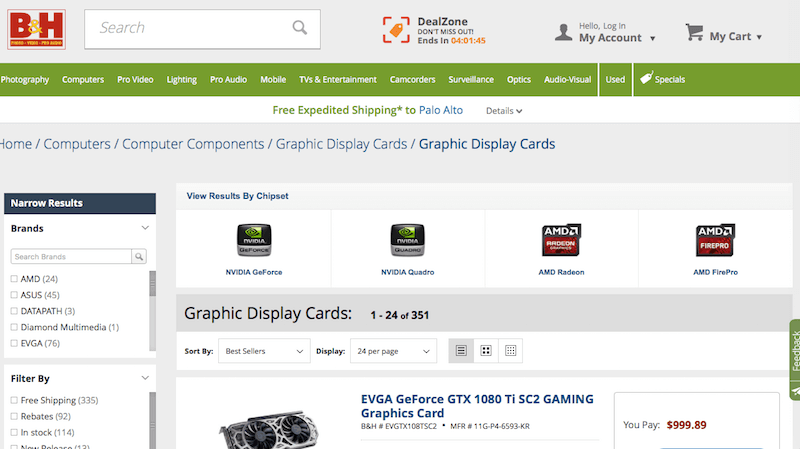Image resolution: width=800 pixels, height=449 pixels.
Task: Click the $999.89 price text
Action: click(x=686, y=425)
